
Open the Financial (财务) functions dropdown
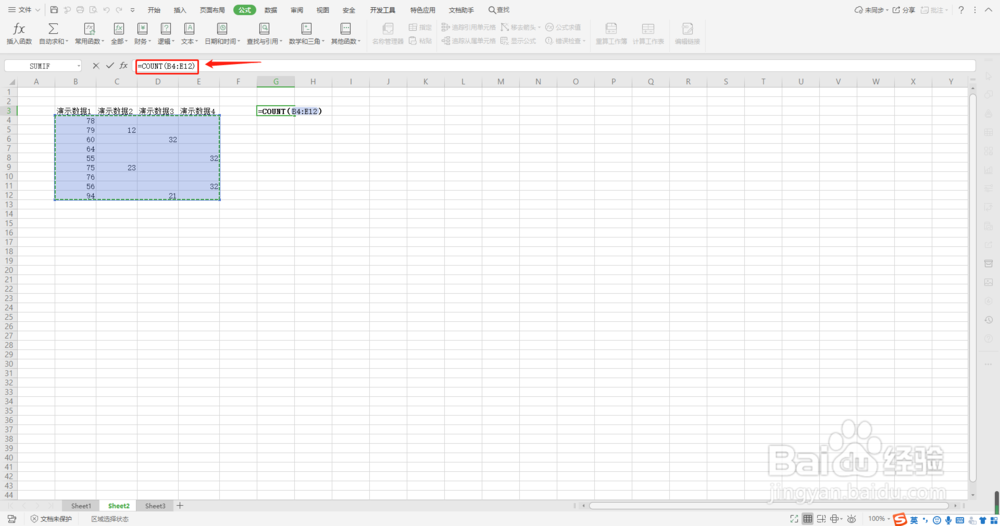142,33
